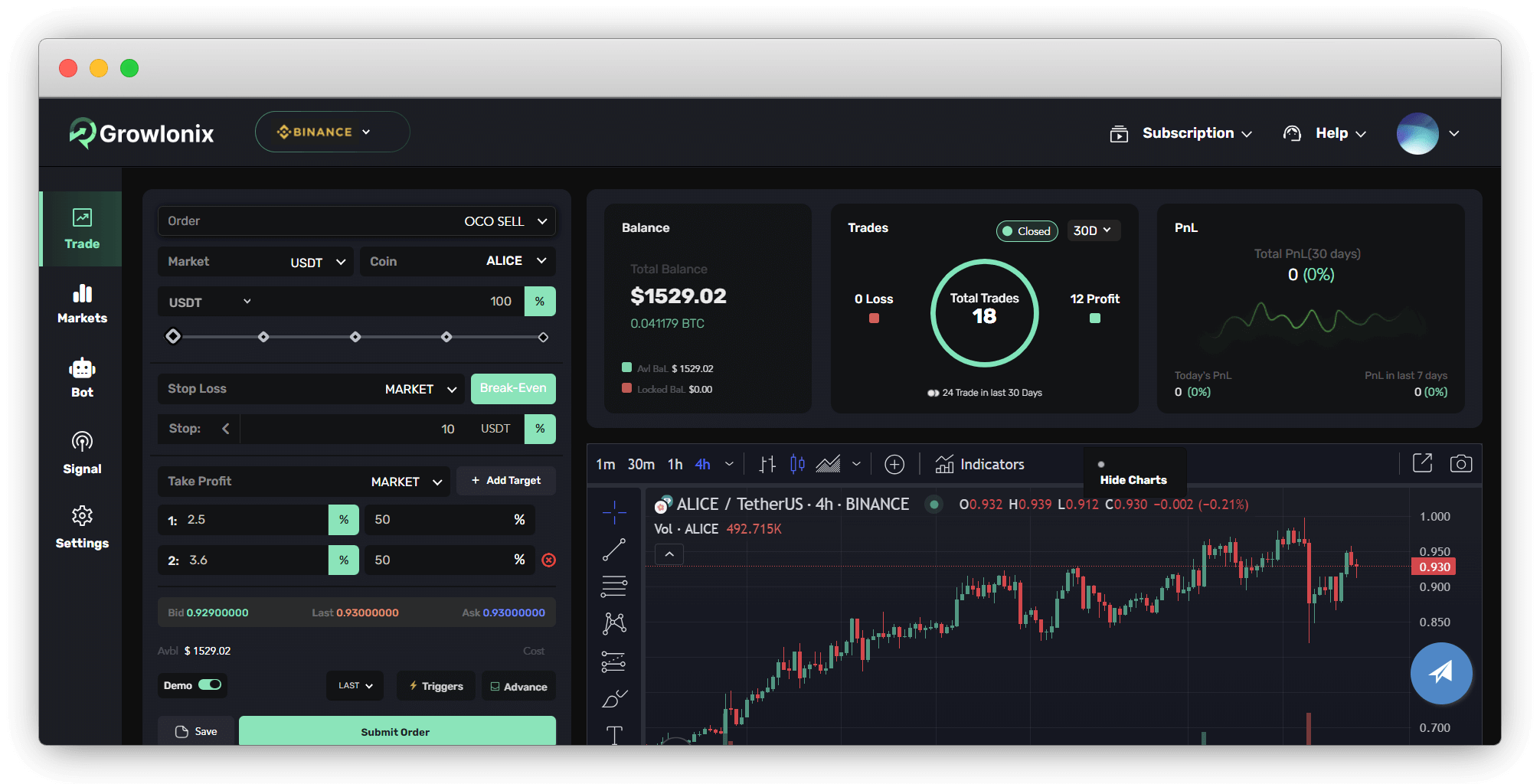Click the Add Target button

coord(505,480)
